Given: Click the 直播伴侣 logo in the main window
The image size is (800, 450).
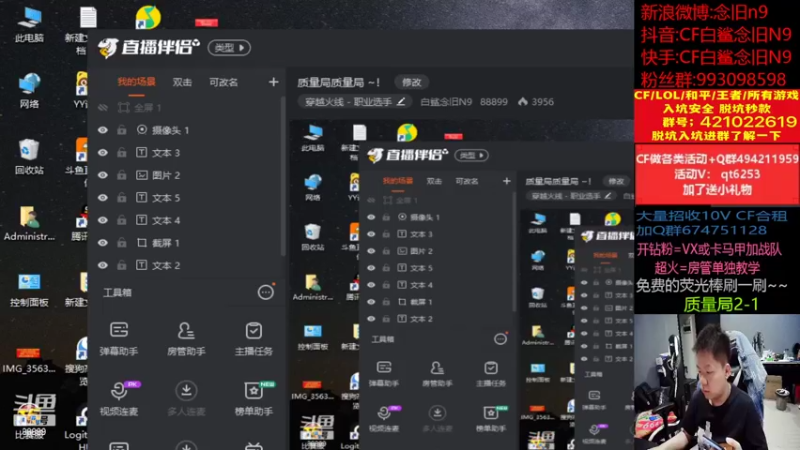Looking at the screenshot, I should pyautogui.click(x=148, y=47).
